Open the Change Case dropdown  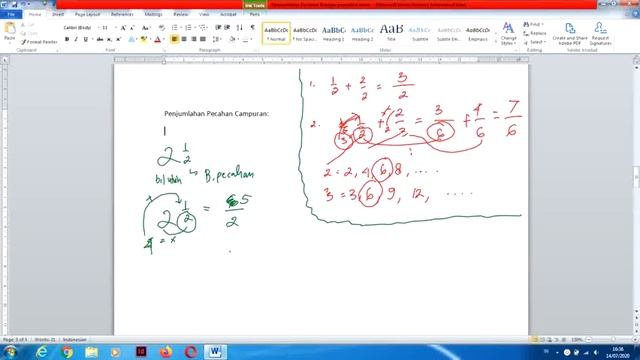click(146, 28)
